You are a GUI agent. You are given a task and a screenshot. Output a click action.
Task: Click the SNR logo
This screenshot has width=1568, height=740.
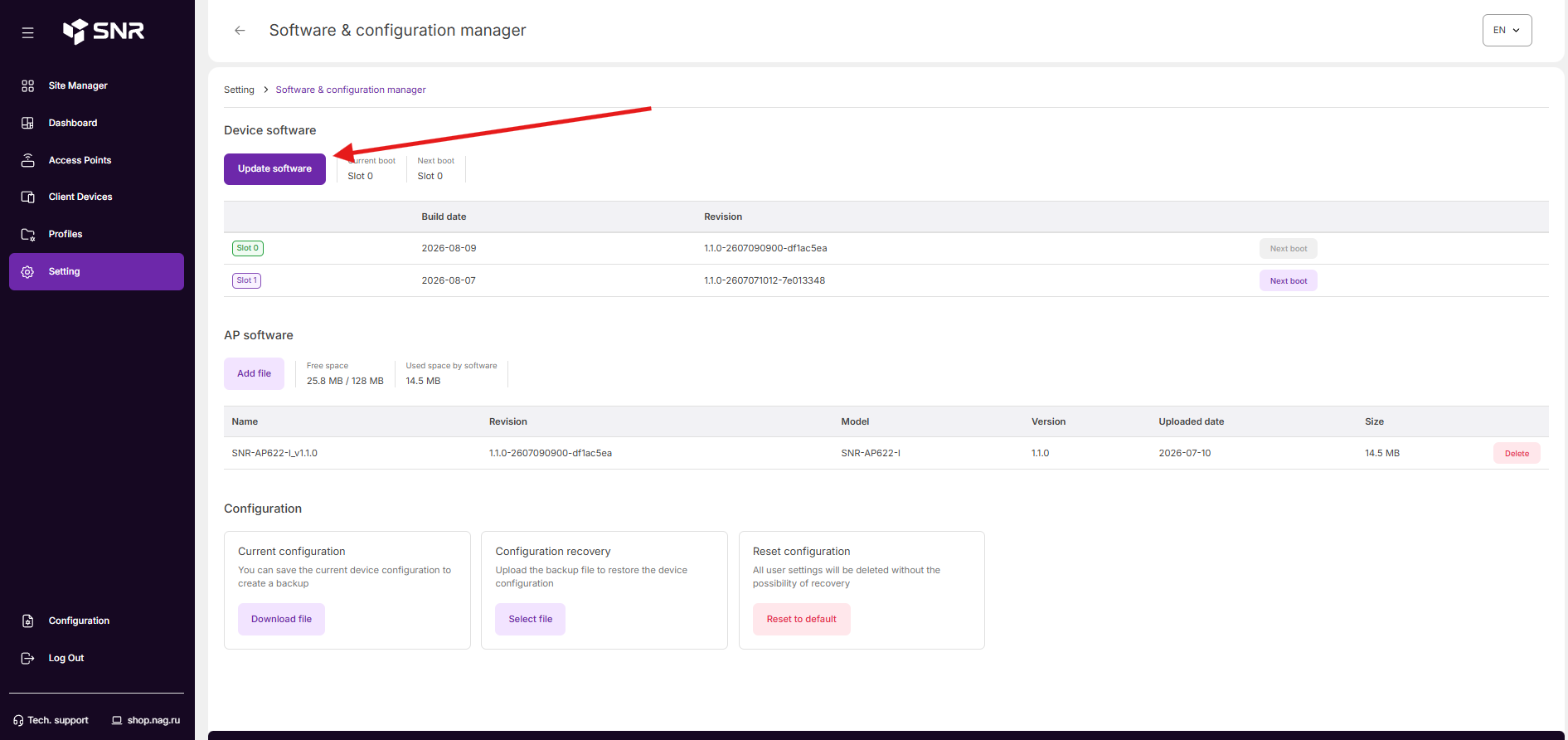(x=104, y=32)
